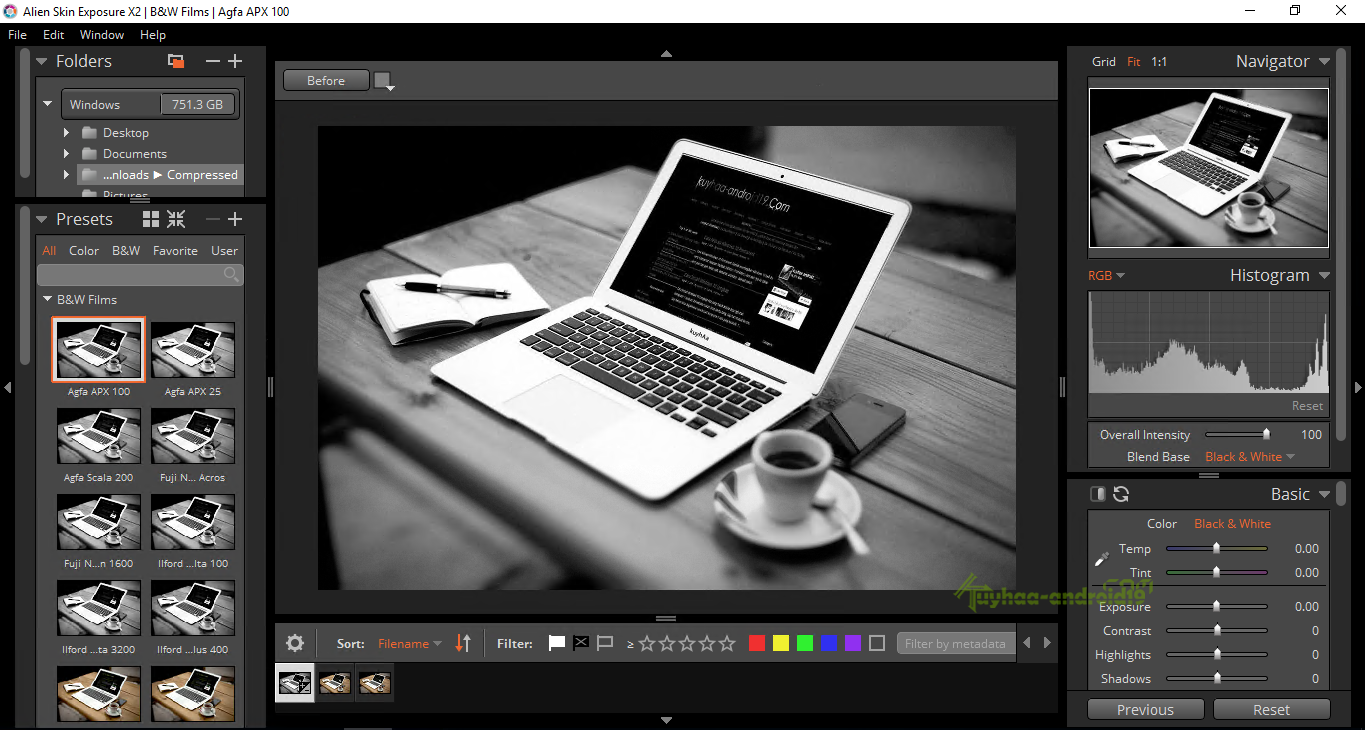The height and width of the screenshot is (730, 1365).
Task: Open the settings gear in the filmstrip toolbar
Action: click(294, 643)
